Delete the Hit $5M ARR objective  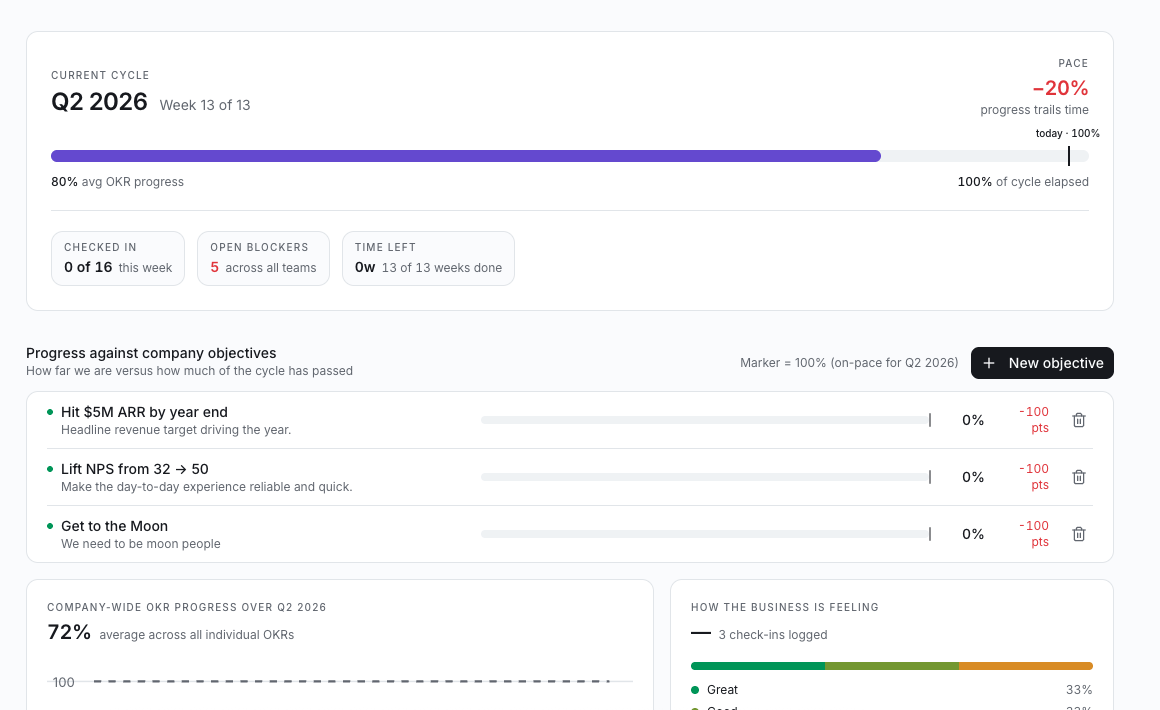click(x=1079, y=420)
